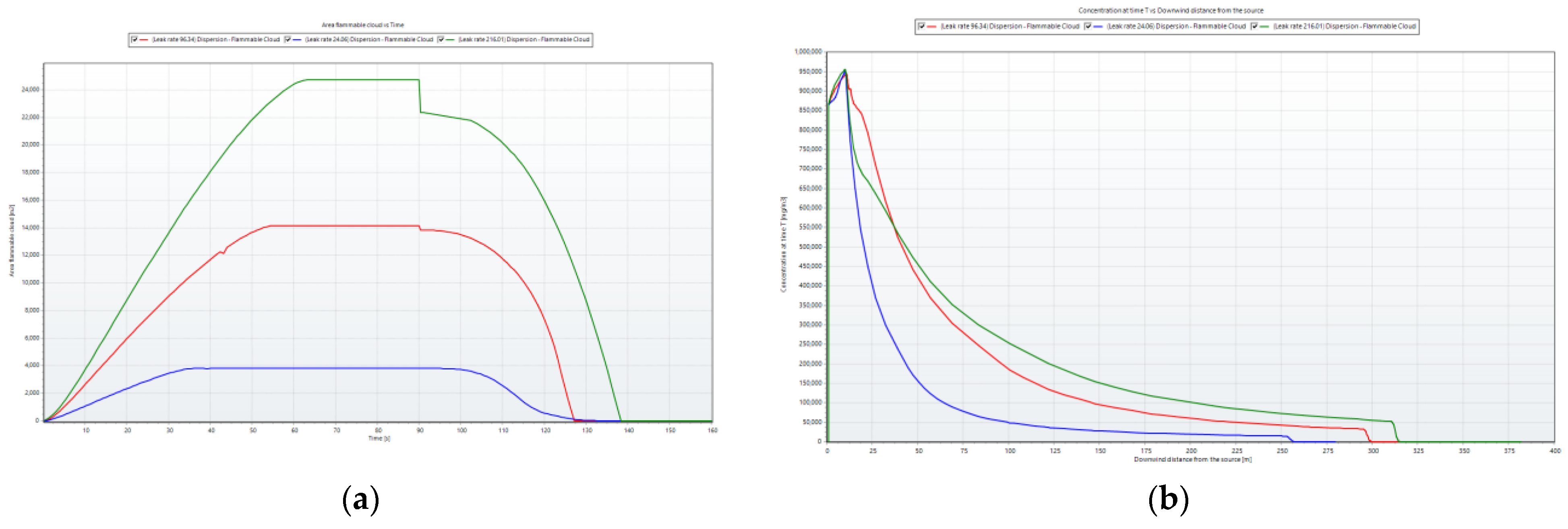Click 'Concentration at time T vs Downwind distance' title
This screenshot has width=1568, height=529.
[x=1171, y=10]
